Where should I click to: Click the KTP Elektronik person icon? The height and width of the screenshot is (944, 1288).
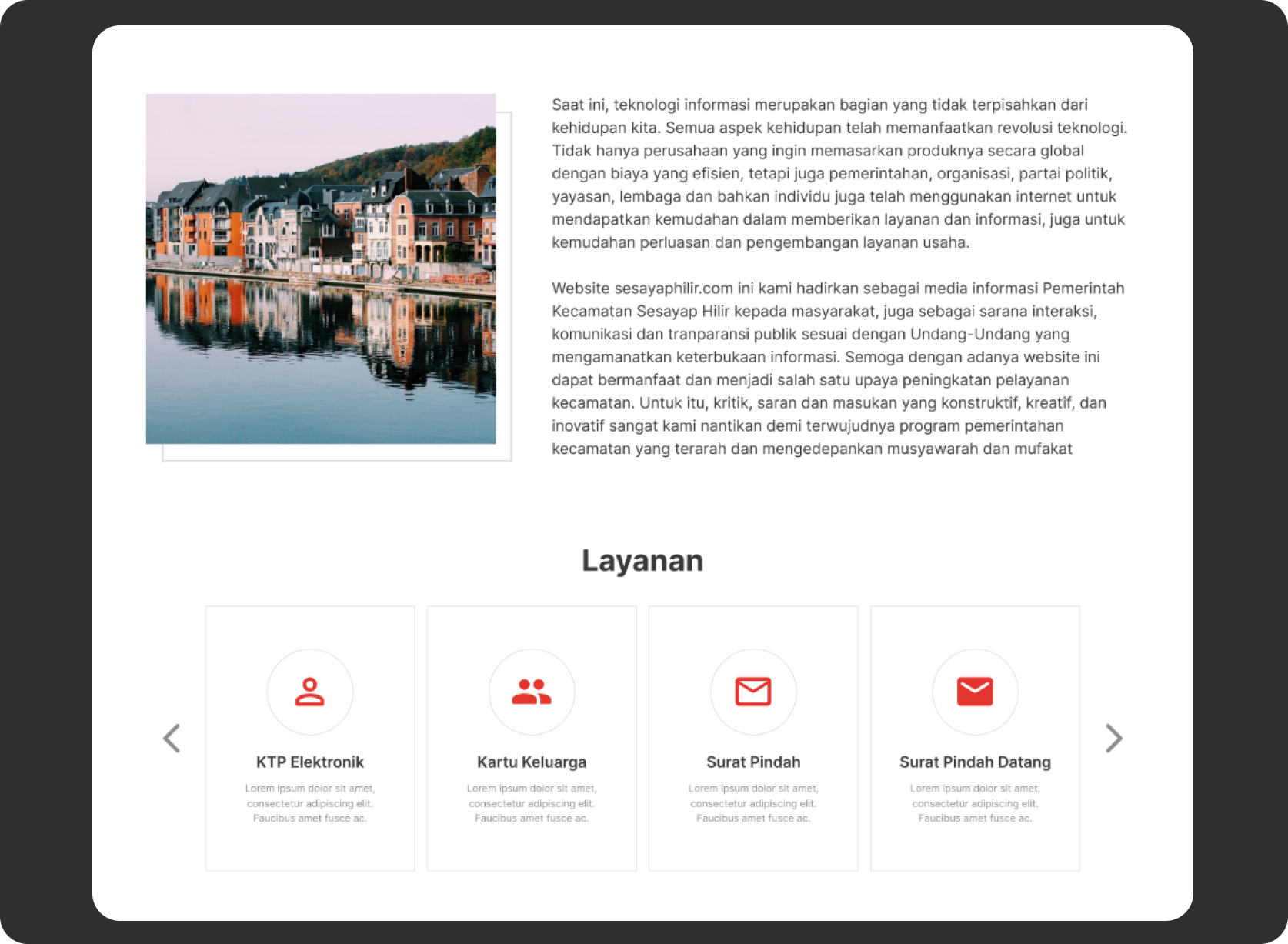pyautogui.click(x=310, y=692)
